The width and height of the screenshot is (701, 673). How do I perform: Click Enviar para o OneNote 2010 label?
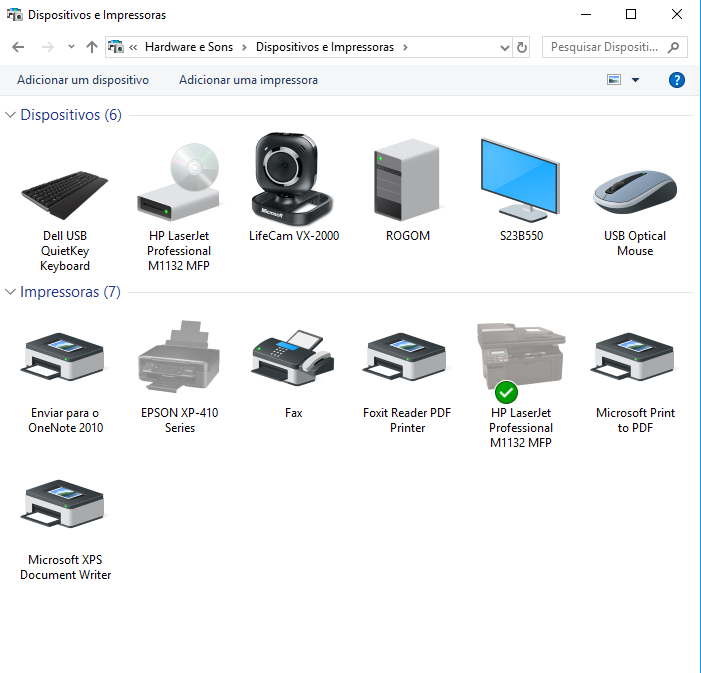pyautogui.click(x=65, y=420)
